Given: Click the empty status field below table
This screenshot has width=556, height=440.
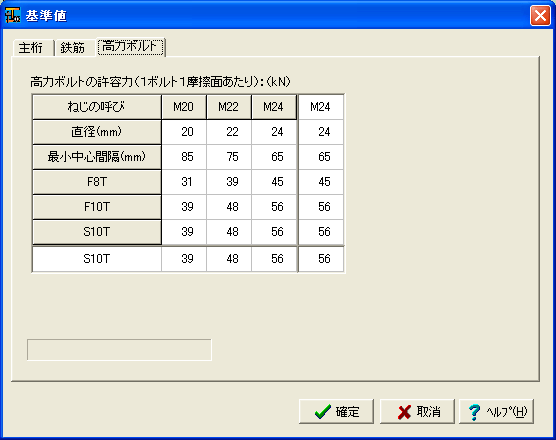Looking at the screenshot, I should pyautogui.click(x=119, y=350).
